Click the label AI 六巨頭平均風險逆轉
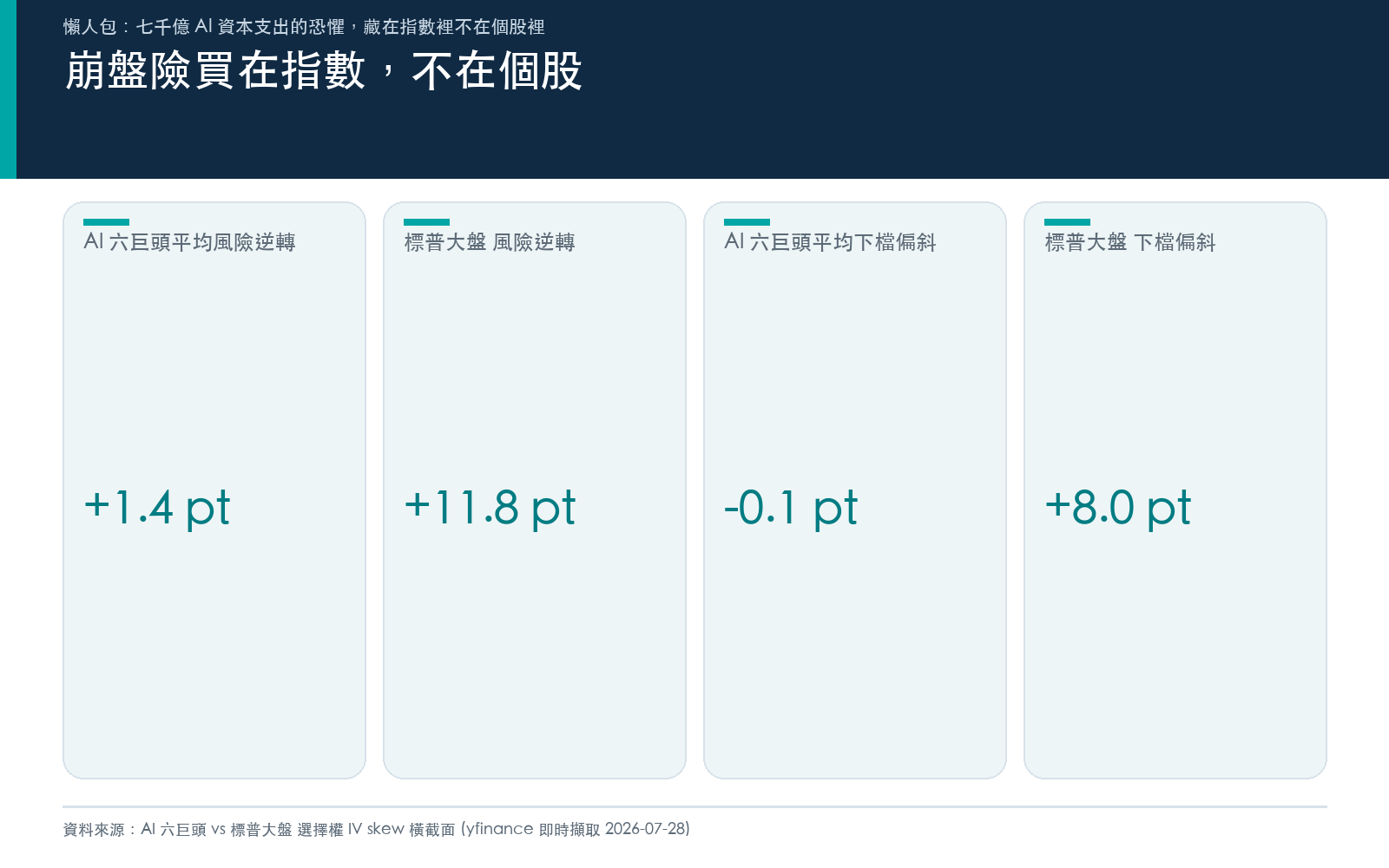 [x=189, y=242]
